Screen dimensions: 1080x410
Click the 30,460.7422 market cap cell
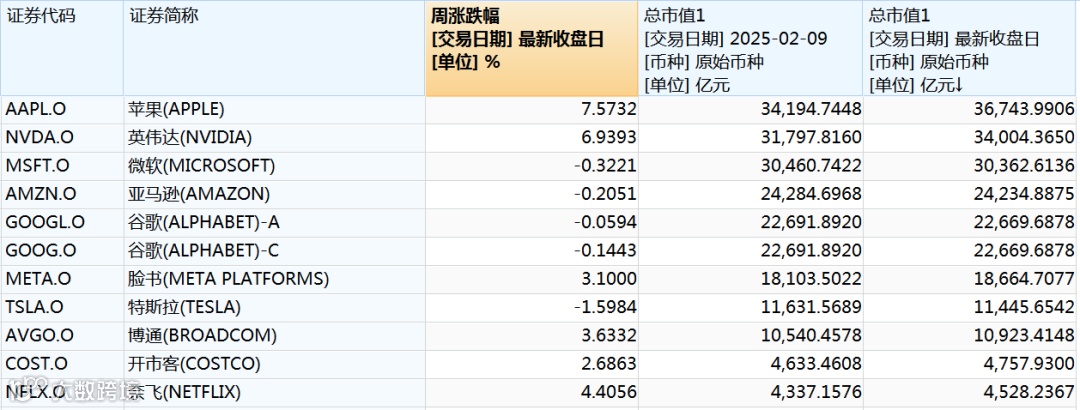(751, 166)
